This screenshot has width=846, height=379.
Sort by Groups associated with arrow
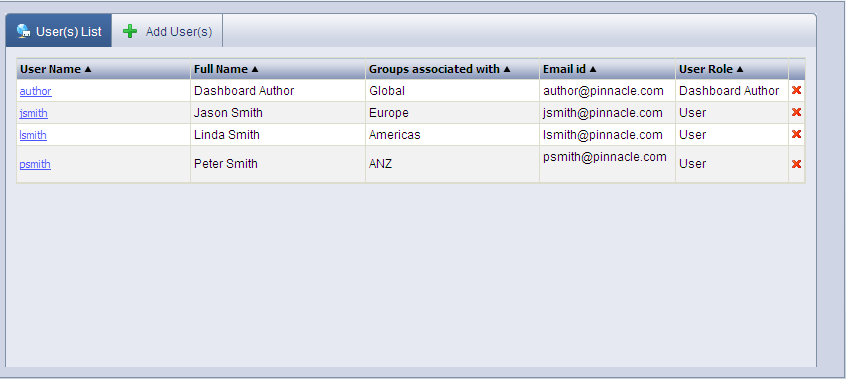pyautogui.click(x=507, y=69)
